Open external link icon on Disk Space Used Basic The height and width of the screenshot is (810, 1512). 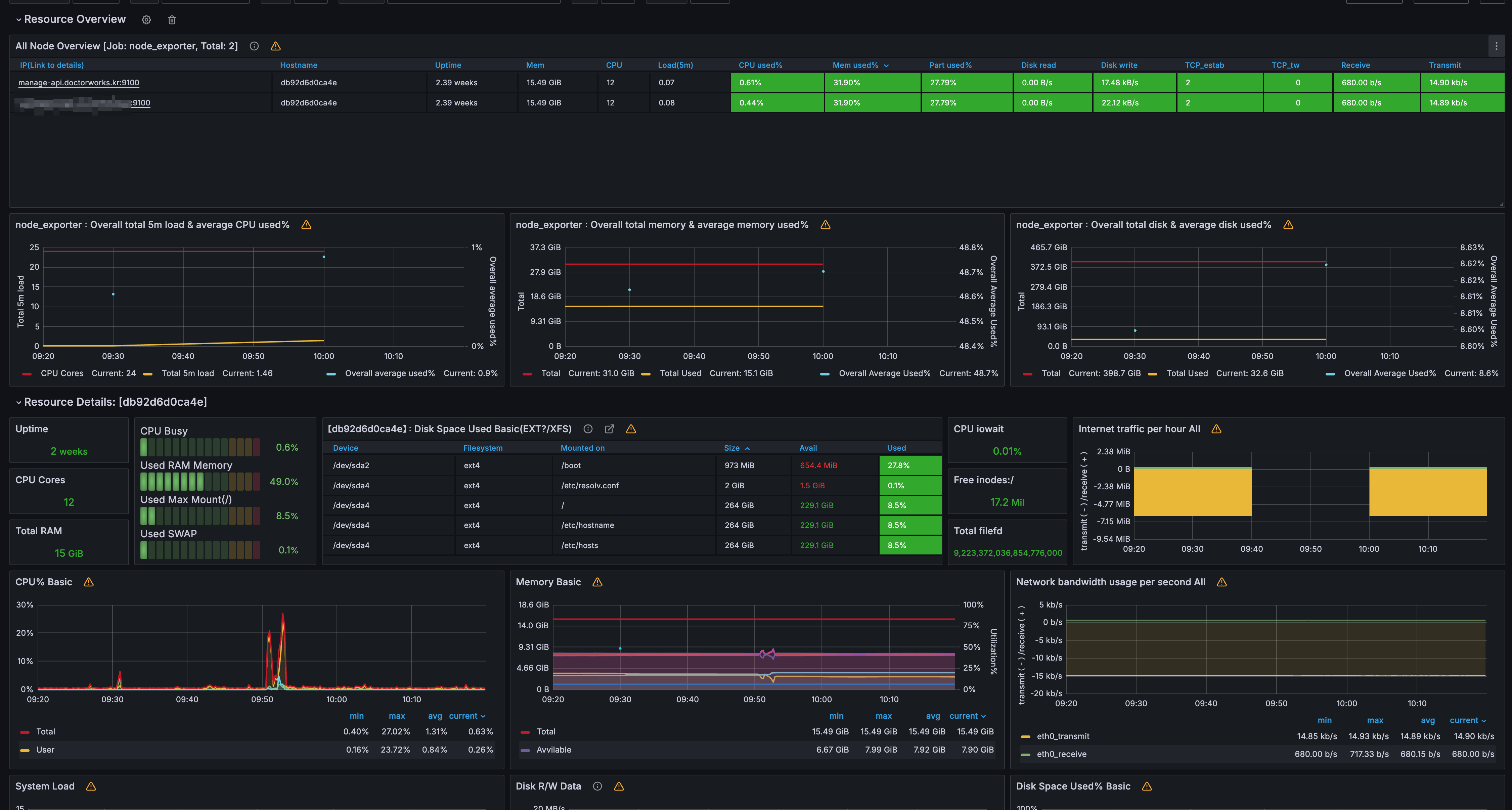tap(609, 429)
